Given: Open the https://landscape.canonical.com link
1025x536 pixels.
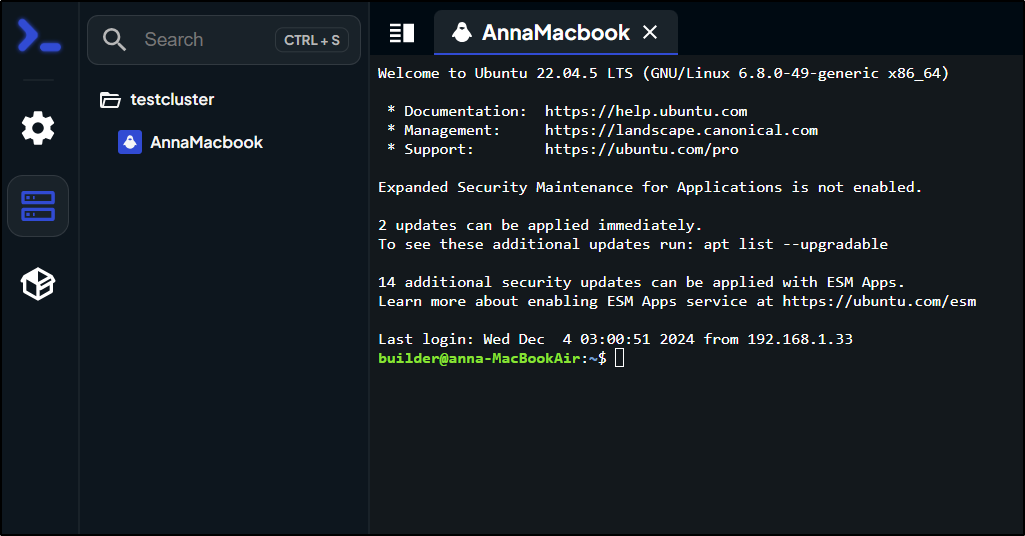Looking at the screenshot, I should [681, 130].
